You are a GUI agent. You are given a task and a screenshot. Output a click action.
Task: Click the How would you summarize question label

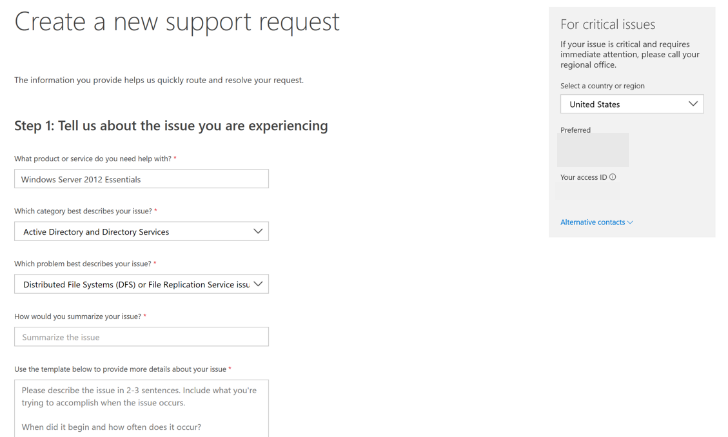(x=78, y=317)
